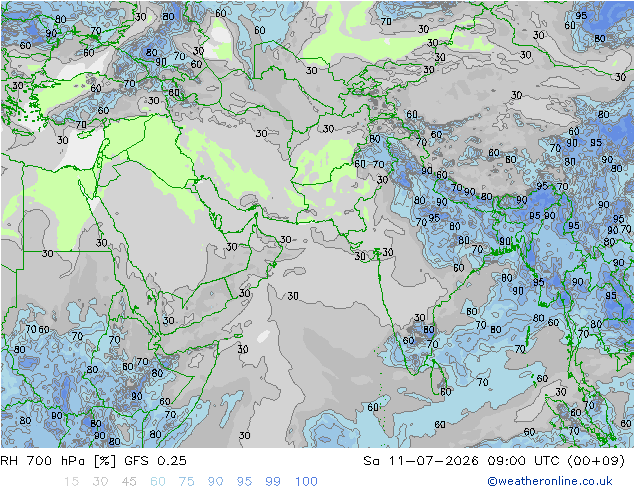Image resolution: width=634 pixels, height=490 pixels.
Task: Click legend value 60 in the bottom scale
Action: pos(158,482)
